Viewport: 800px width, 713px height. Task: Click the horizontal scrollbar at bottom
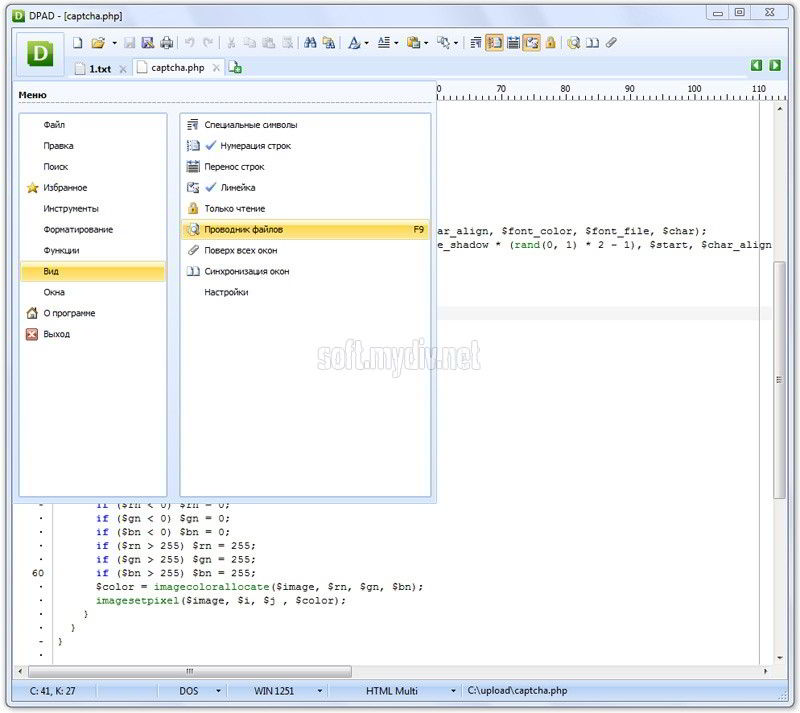pos(190,671)
